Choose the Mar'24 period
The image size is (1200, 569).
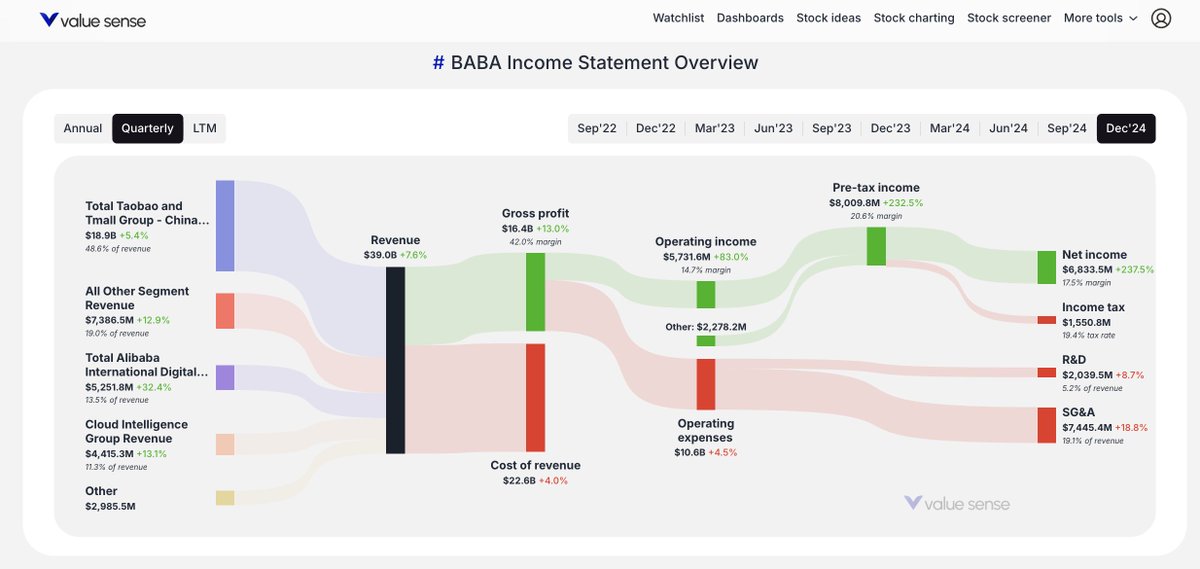tap(950, 128)
